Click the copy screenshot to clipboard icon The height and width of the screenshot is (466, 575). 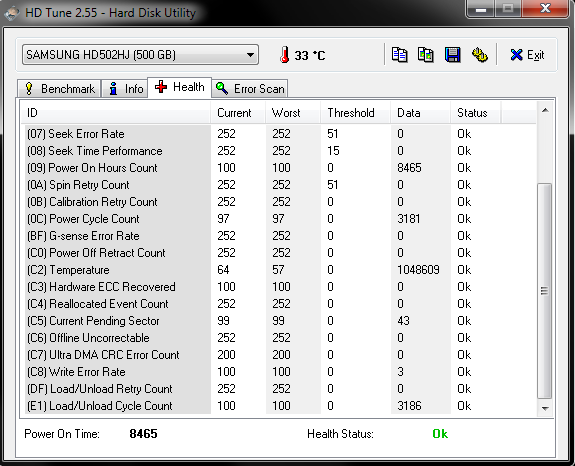coord(426,55)
